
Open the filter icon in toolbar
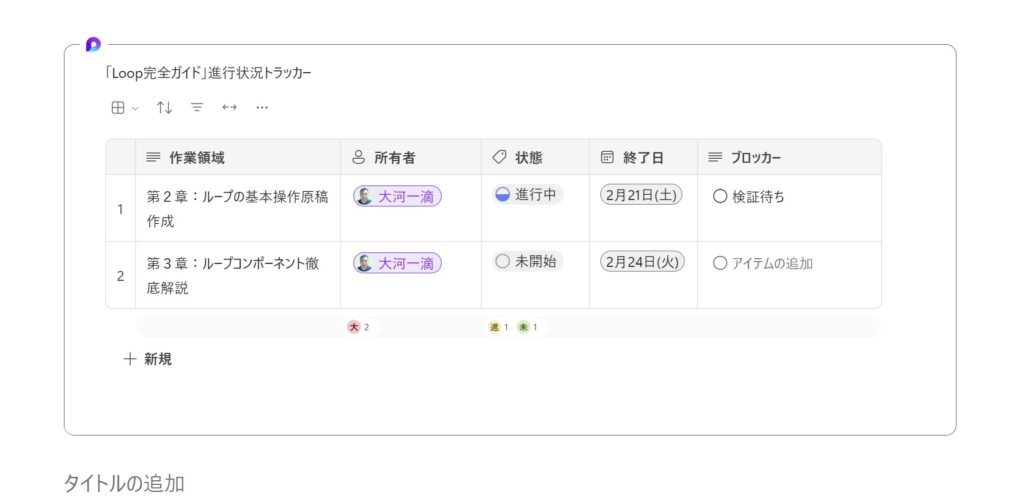[x=197, y=107]
